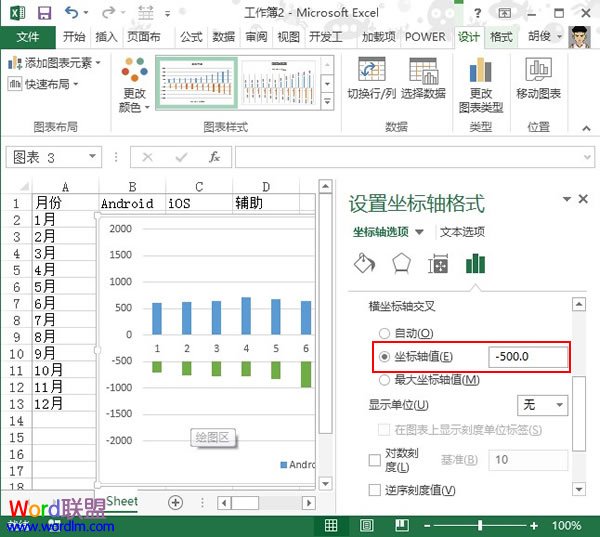Screen dimensions: 600x537
Task: Click the Cancel X icon in formula bar
Action: pyautogui.click(x=147, y=157)
